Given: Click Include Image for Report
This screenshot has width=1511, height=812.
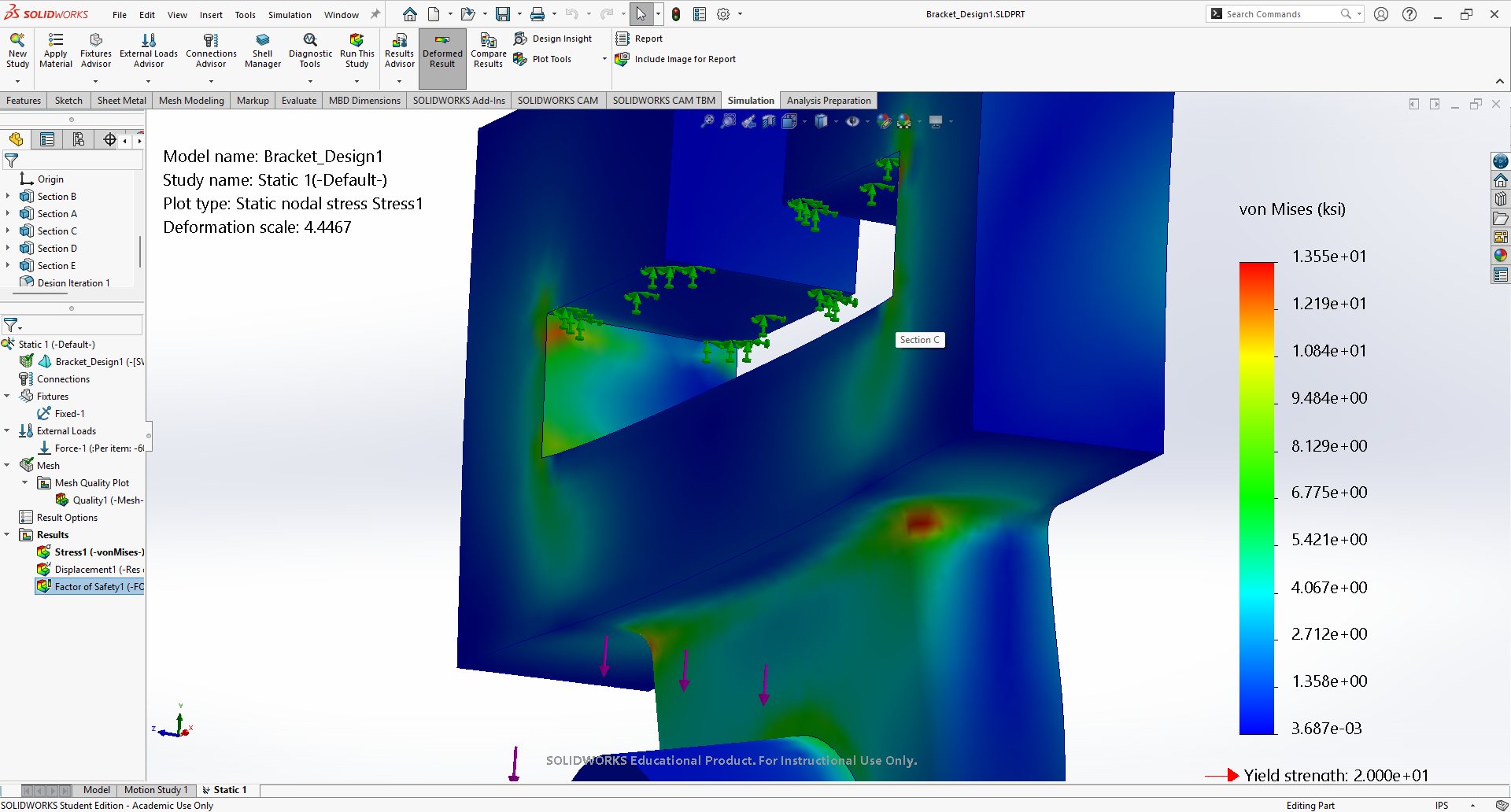Looking at the screenshot, I should point(676,59).
